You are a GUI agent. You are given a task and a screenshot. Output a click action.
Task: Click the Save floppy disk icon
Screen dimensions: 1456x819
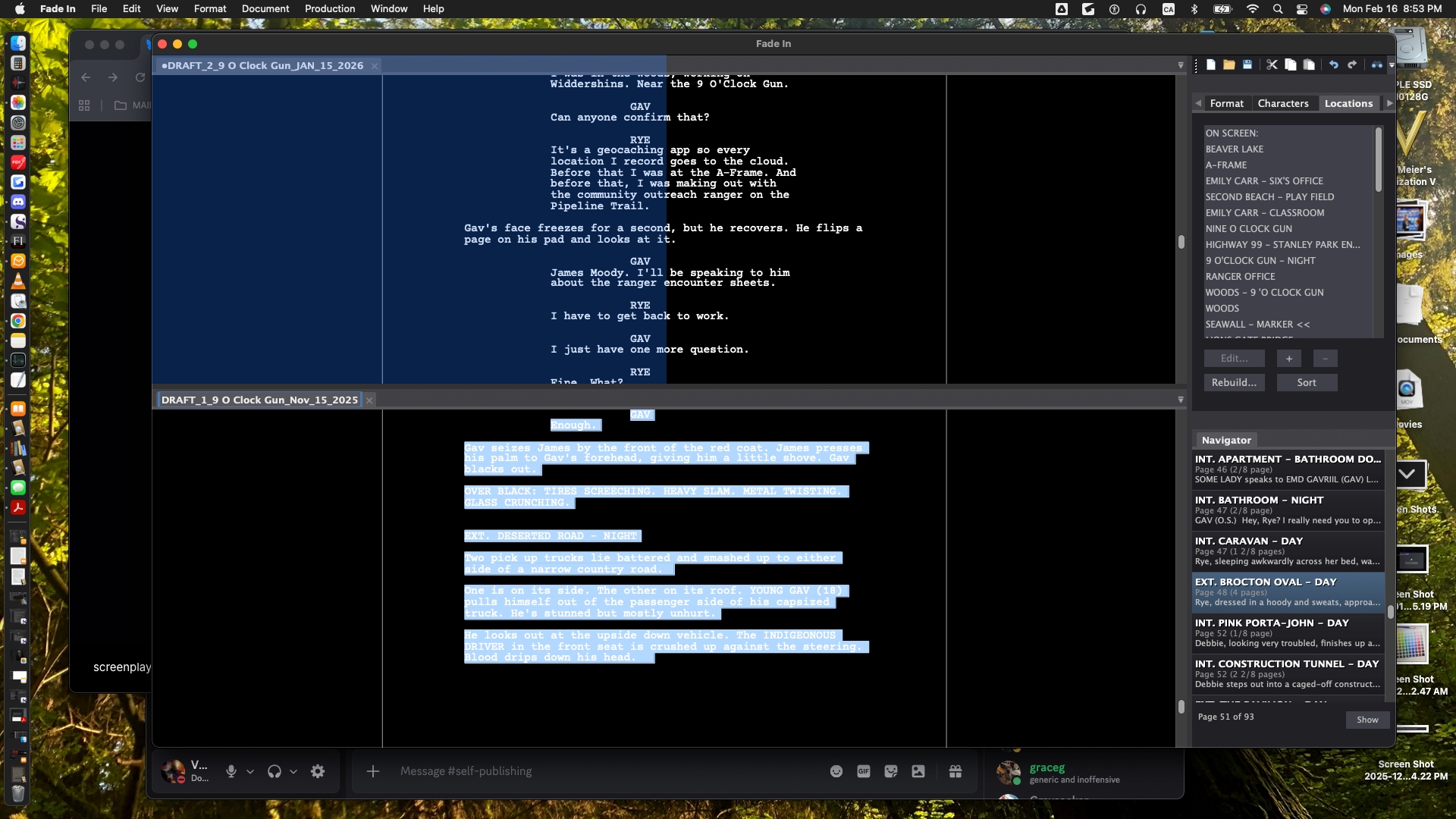1247,65
